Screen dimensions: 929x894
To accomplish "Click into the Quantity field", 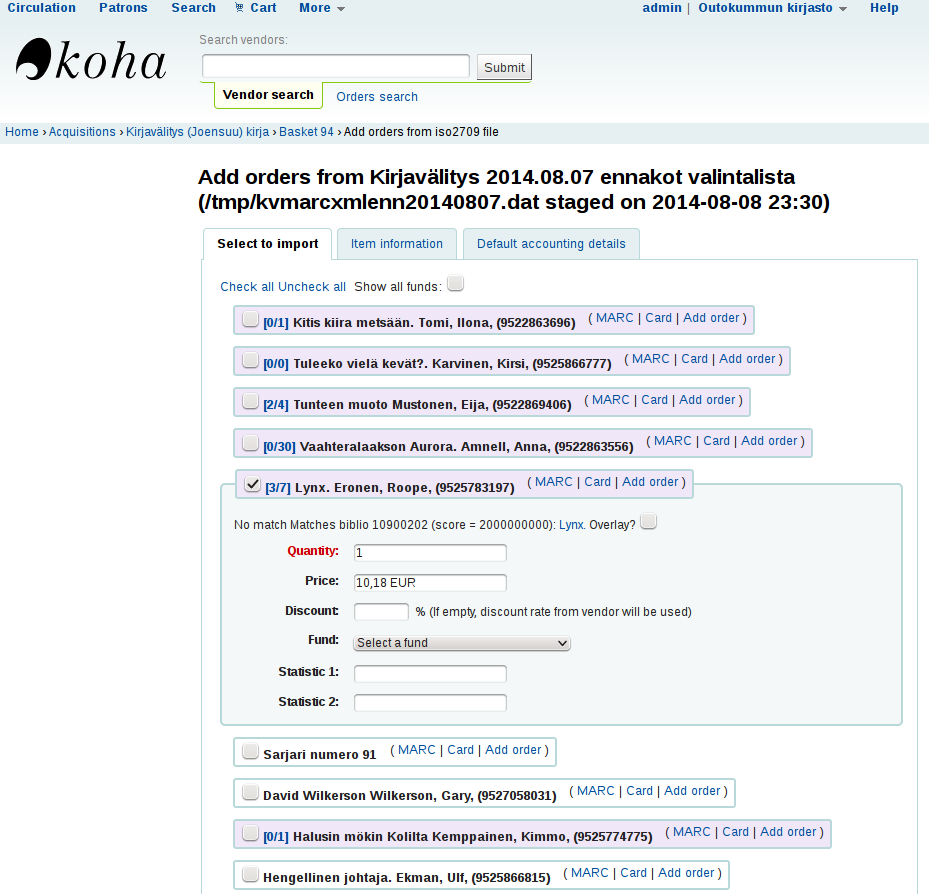I will 430,553.
